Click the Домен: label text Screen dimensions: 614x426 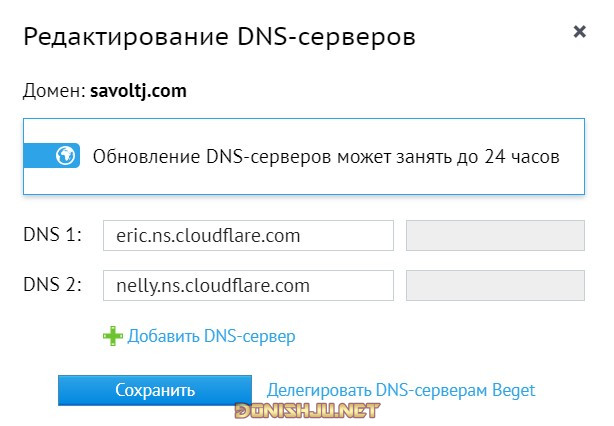(54, 91)
